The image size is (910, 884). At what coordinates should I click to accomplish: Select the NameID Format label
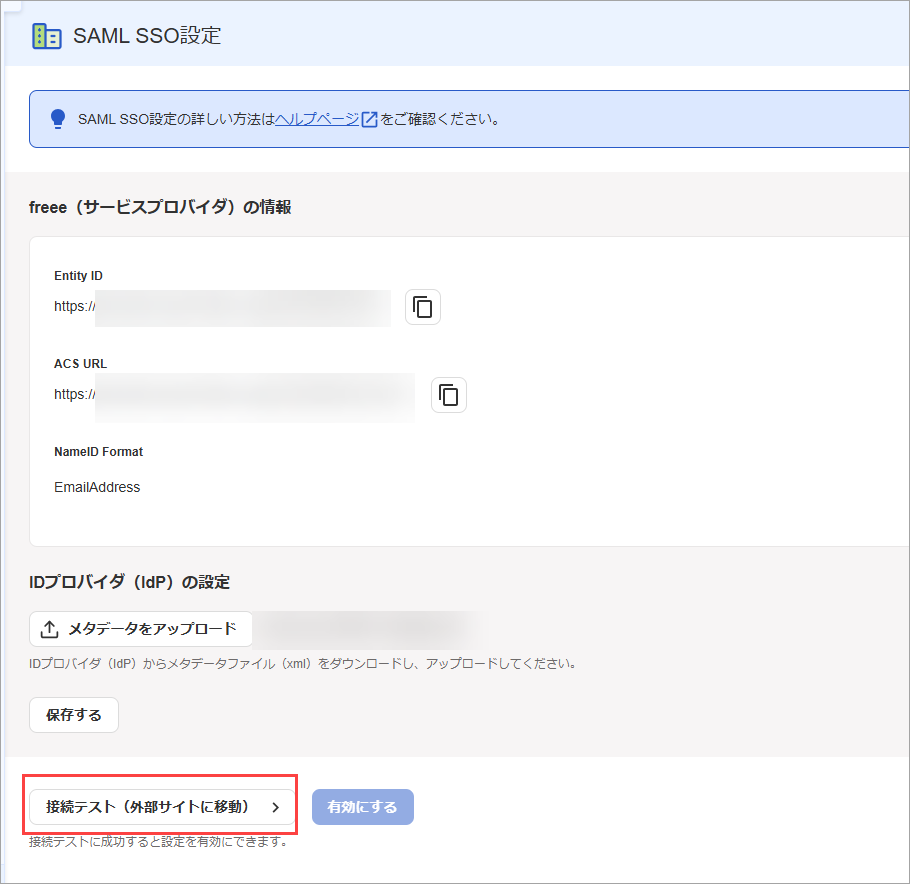(x=99, y=452)
